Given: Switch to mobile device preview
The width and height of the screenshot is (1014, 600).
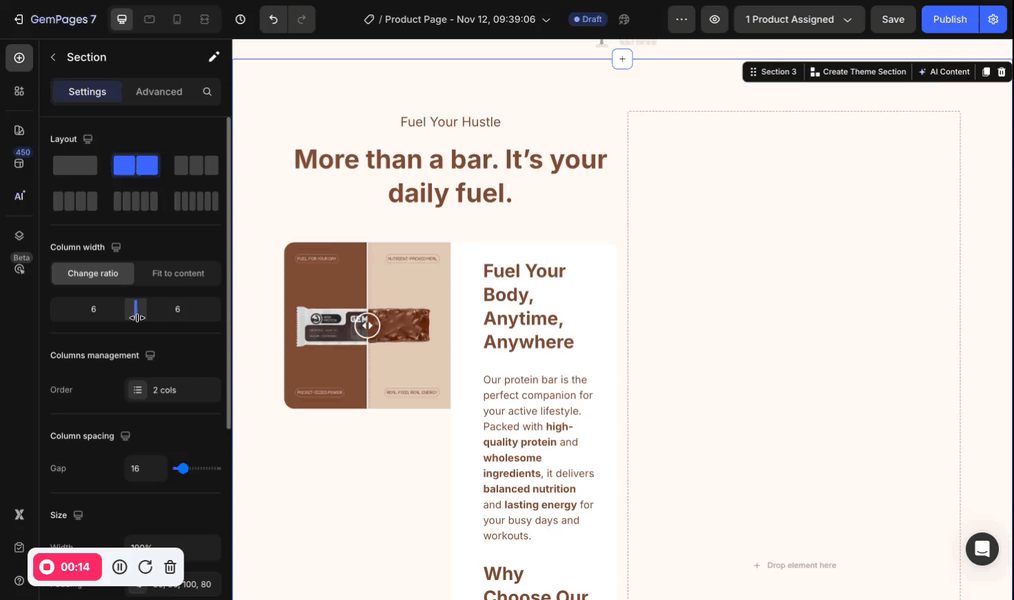Looking at the screenshot, I should pyautogui.click(x=177, y=19).
